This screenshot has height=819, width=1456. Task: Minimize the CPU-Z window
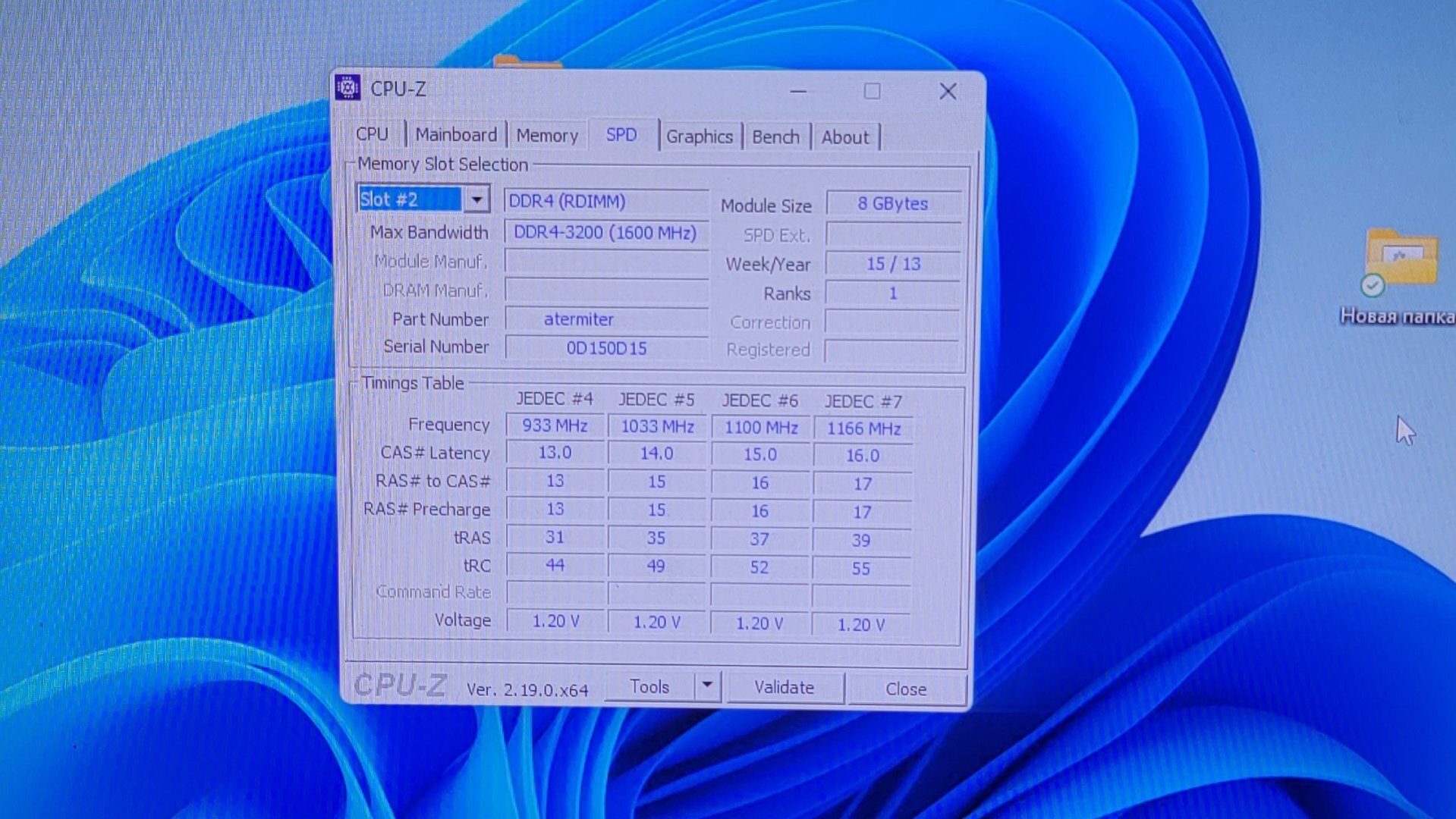pos(798,91)
